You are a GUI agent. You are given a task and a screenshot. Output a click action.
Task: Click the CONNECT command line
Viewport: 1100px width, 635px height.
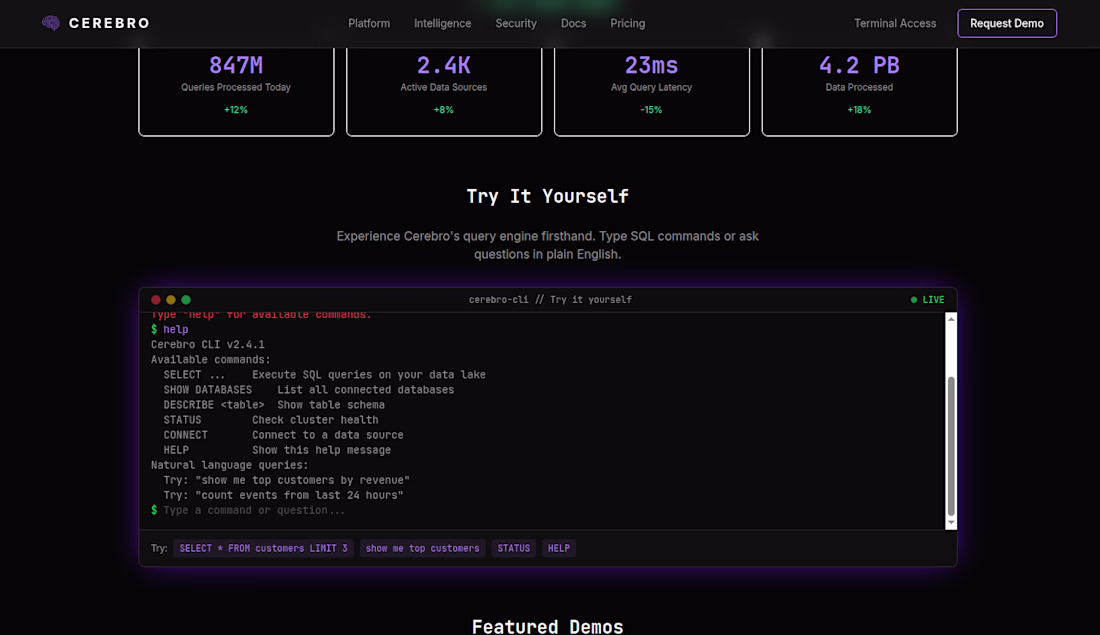pos(283,435)
